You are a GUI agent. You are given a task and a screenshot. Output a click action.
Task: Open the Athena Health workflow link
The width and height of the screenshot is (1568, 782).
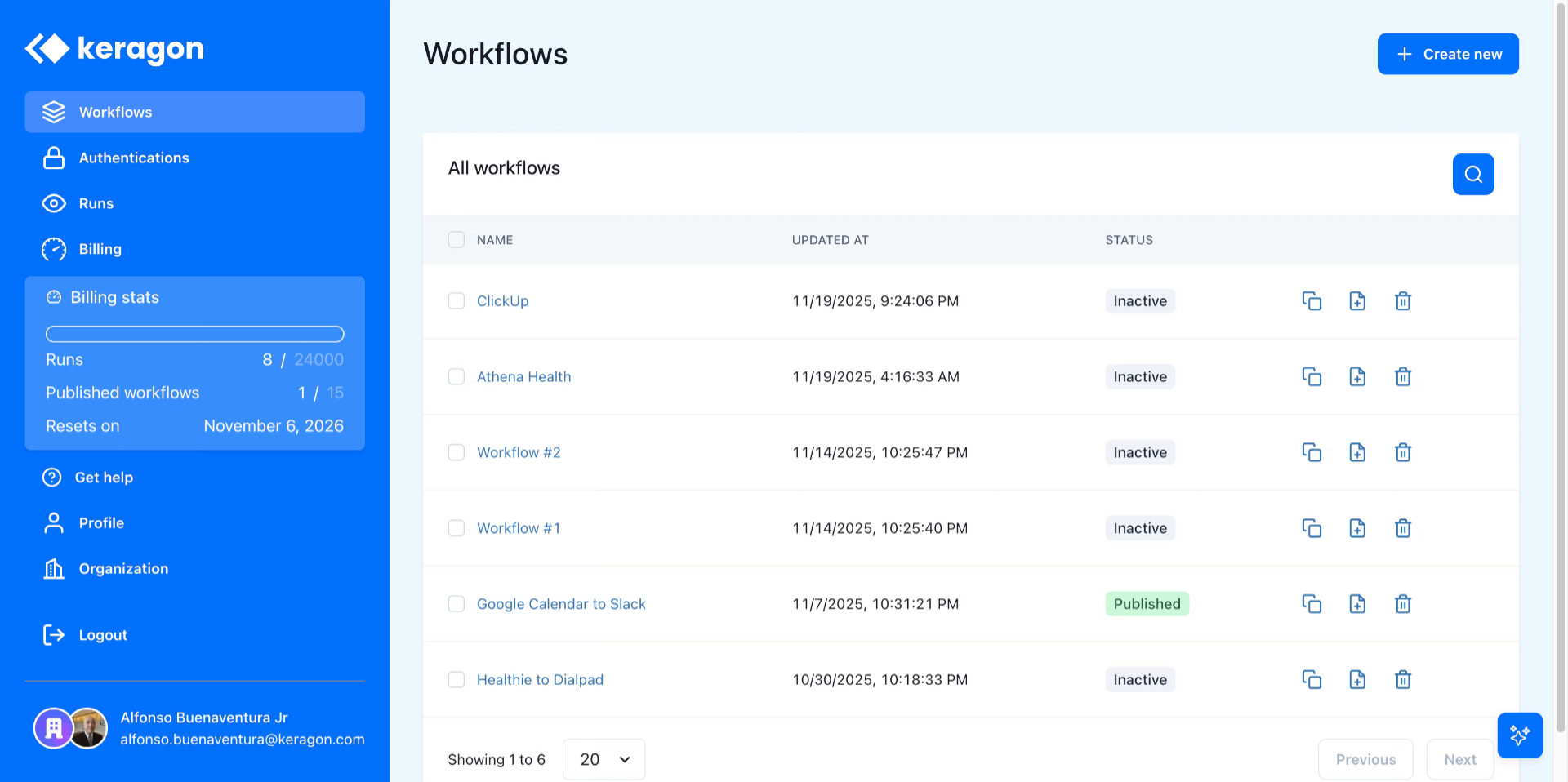[x=523, y=377]
